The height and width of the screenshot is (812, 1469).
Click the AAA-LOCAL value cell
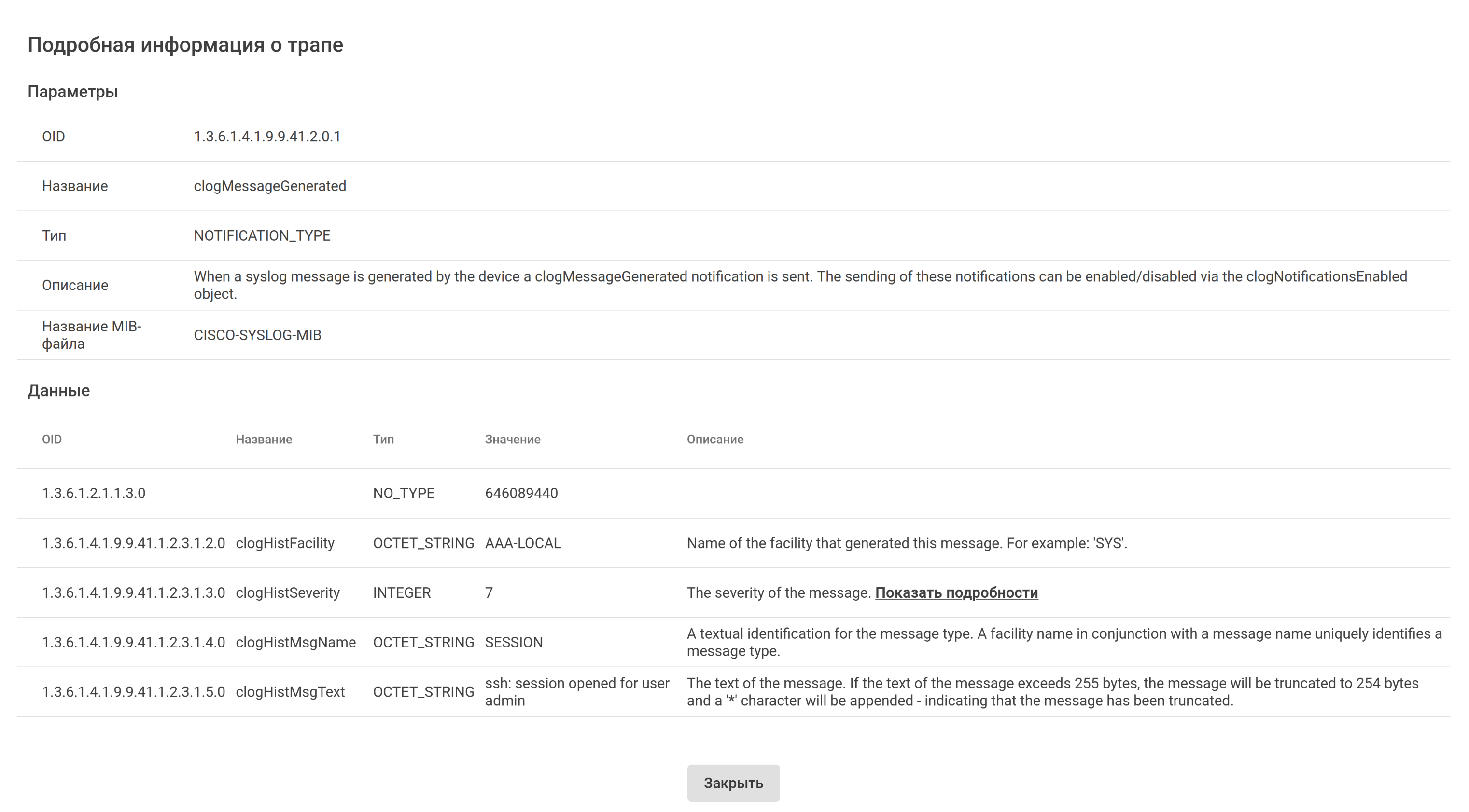click(x=522, y=543)
